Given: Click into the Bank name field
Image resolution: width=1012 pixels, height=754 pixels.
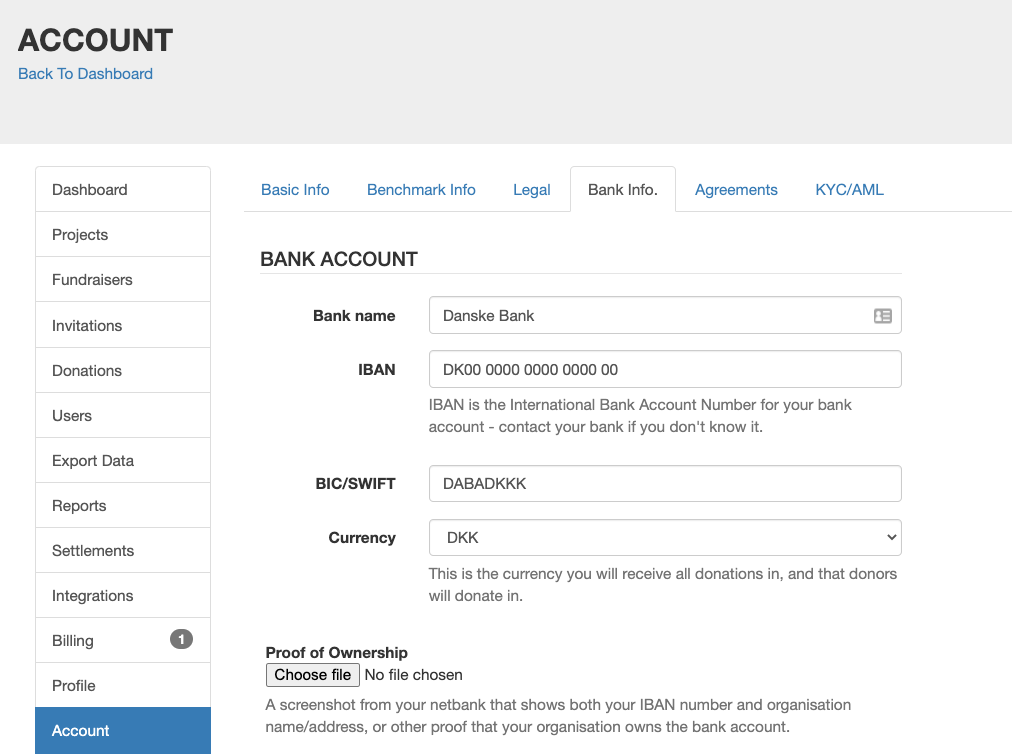Looking at the screenshot, I should pyautogui.click(x=665, y=316).
